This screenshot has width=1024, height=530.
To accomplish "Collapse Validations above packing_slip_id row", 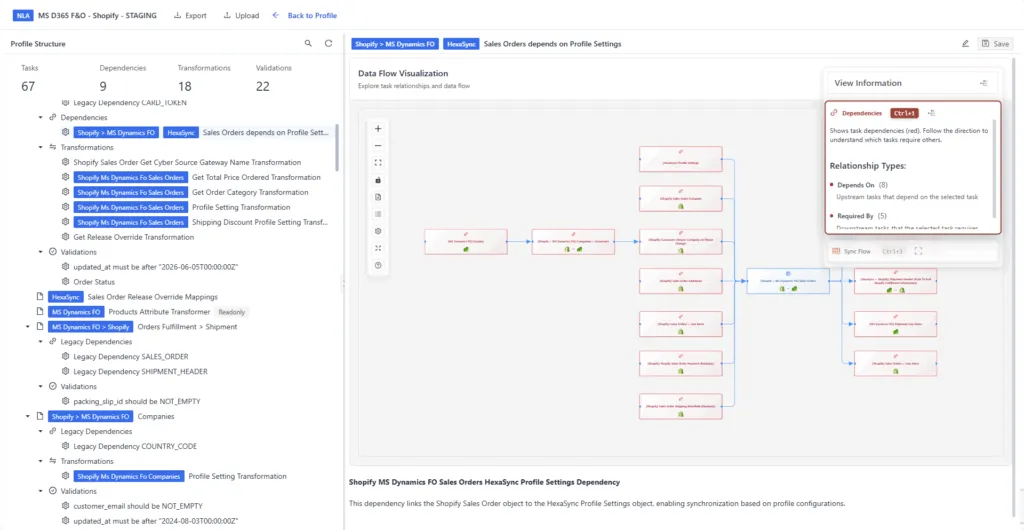I will click(40, 386).
